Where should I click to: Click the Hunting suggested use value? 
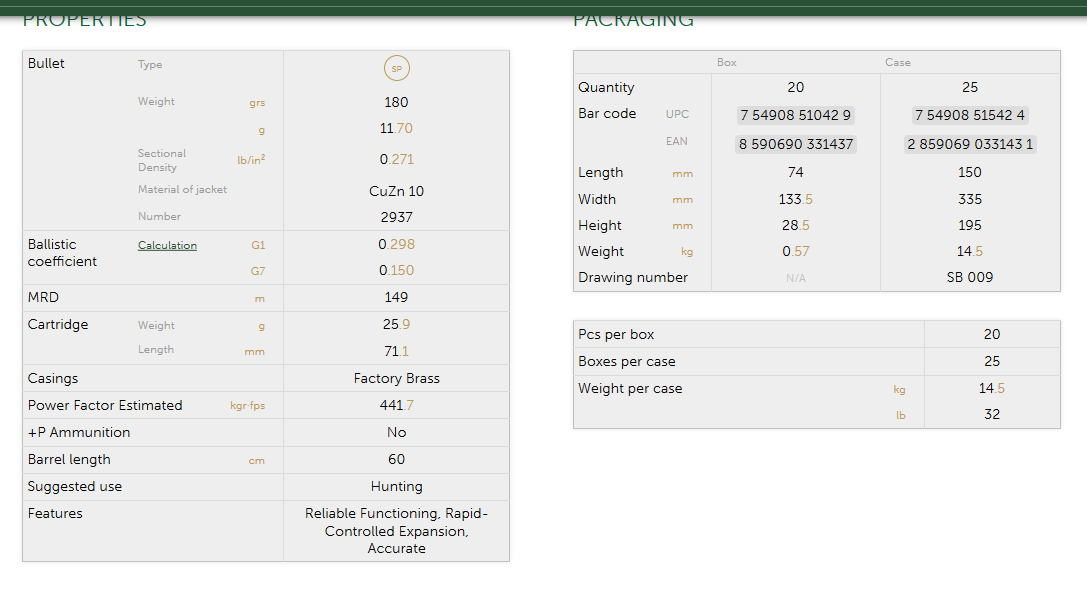396,486
